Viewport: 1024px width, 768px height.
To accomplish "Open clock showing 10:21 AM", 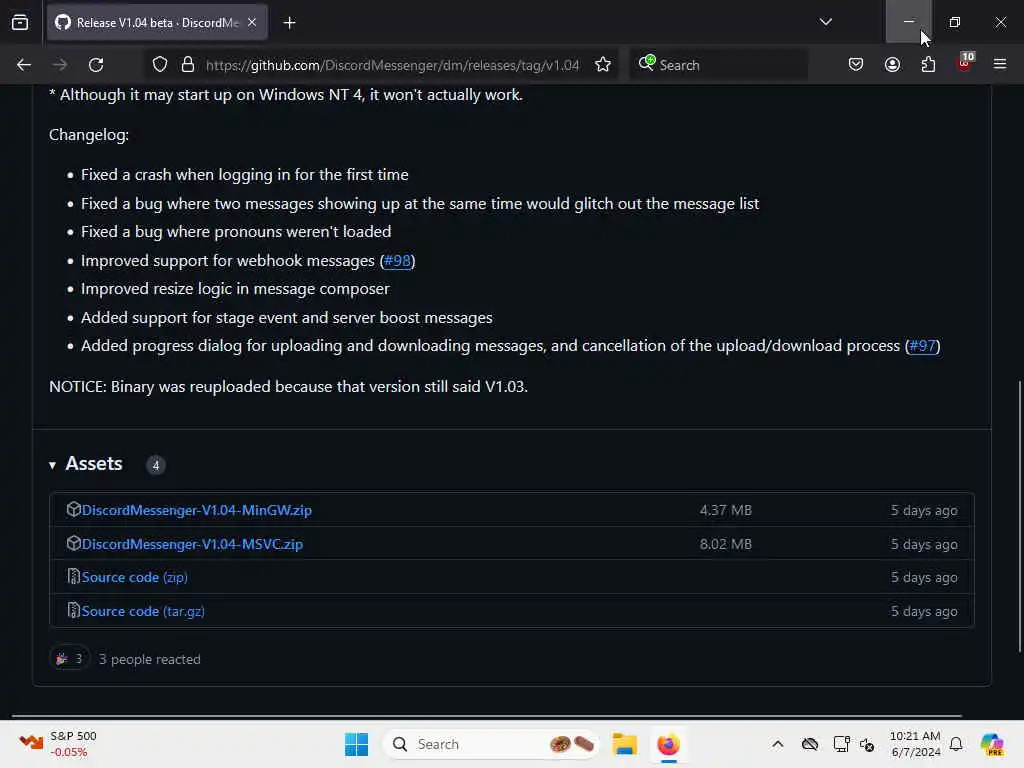I will [915, 744].
